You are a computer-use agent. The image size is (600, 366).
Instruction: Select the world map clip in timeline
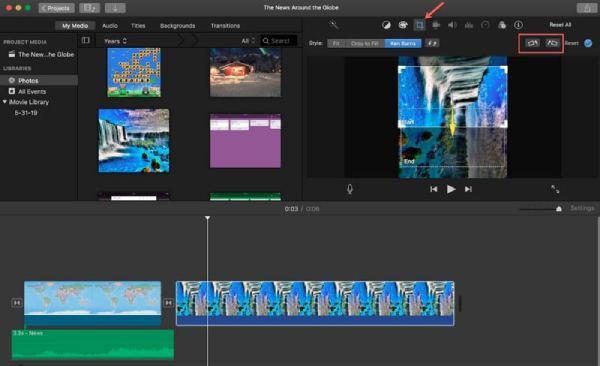tap(93, 303)
